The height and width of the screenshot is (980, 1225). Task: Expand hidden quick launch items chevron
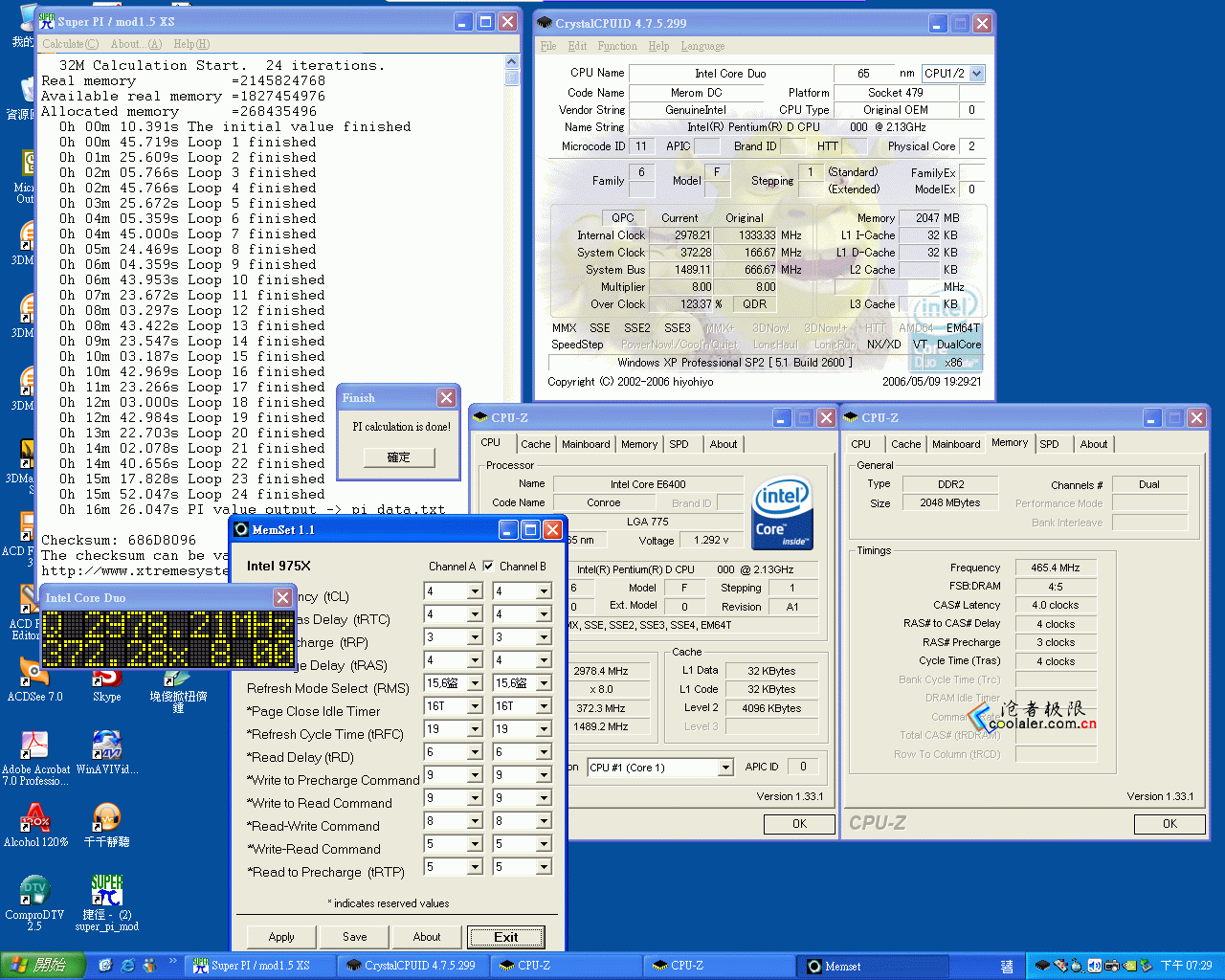173,961
